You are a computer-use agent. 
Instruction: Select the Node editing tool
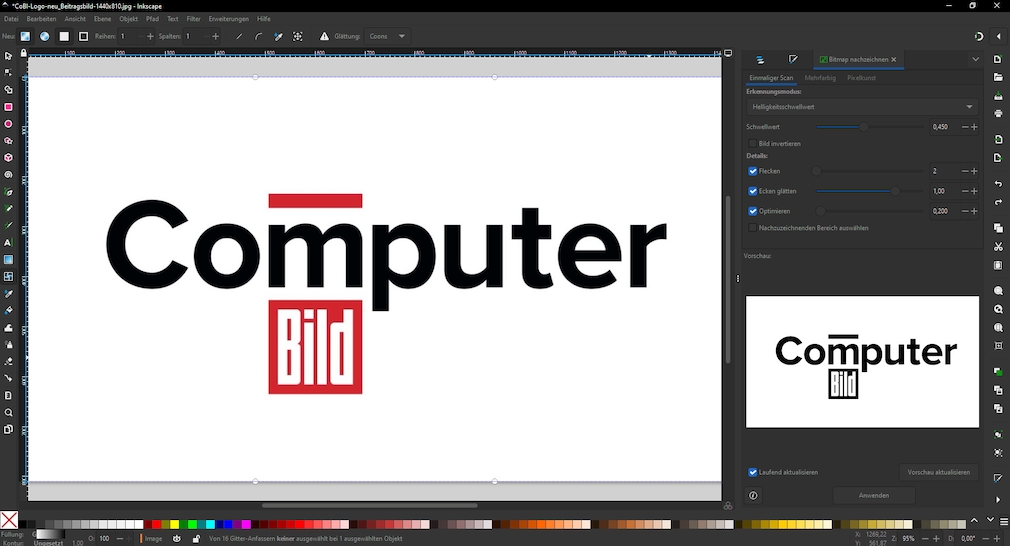click(x=8, y=73)
